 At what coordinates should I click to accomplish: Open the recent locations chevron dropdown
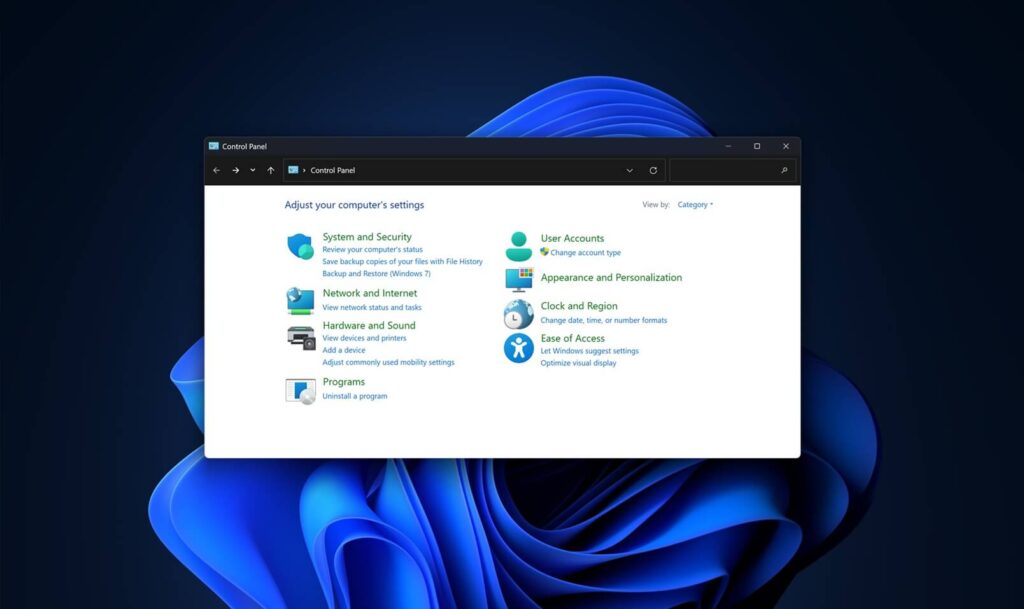coord(252,170)
